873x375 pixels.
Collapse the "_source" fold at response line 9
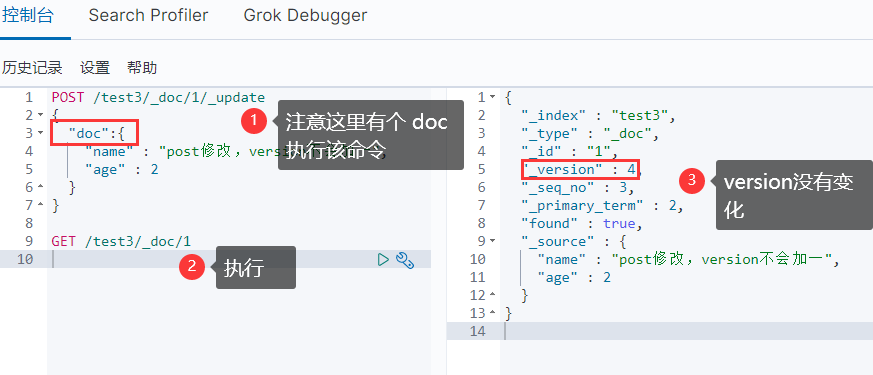tap(492, 241)
